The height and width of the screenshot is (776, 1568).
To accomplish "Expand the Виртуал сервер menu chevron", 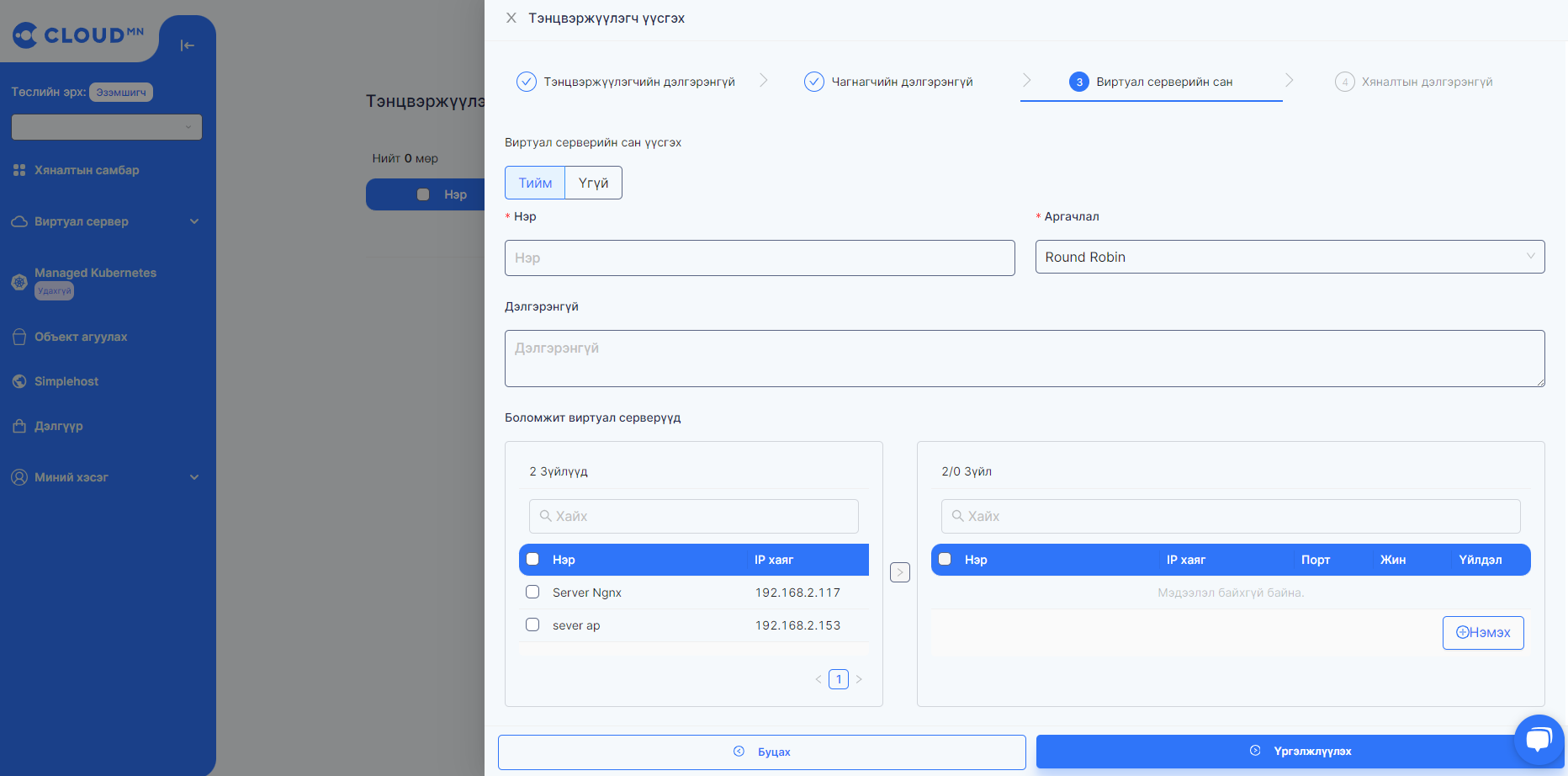I will pos(194,221).
